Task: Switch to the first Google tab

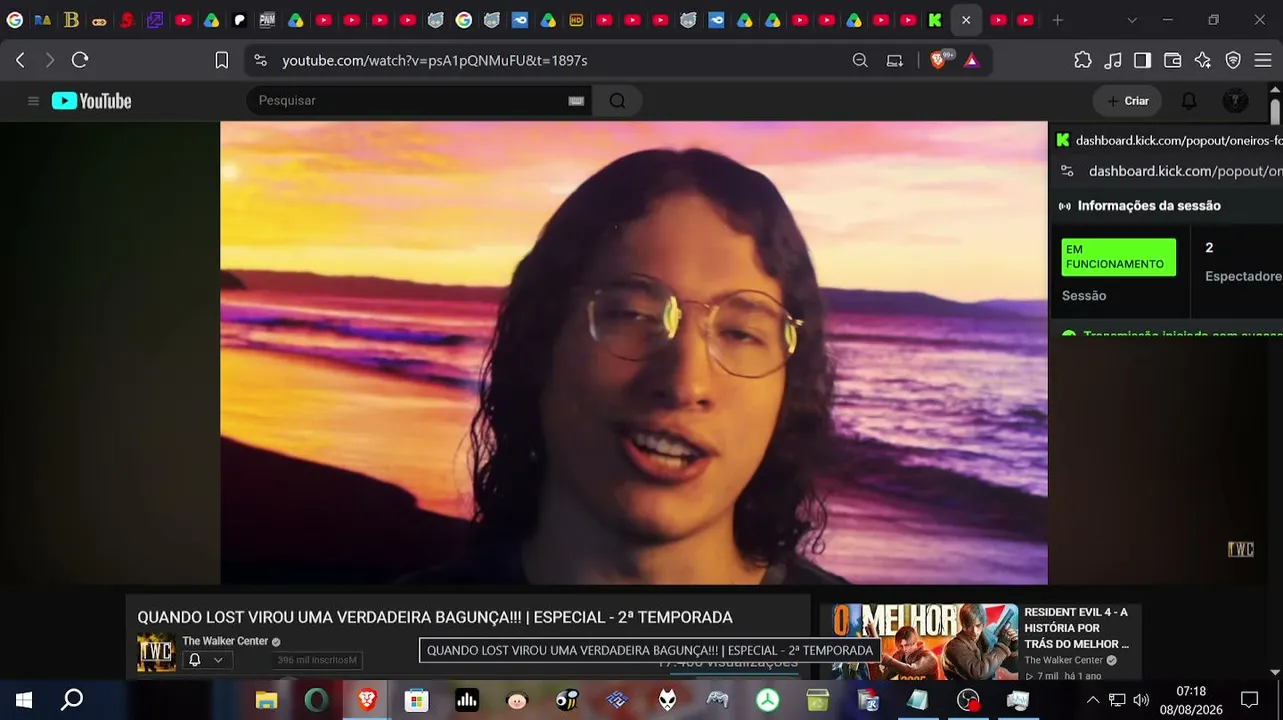Action: click(x=15, y=20)
